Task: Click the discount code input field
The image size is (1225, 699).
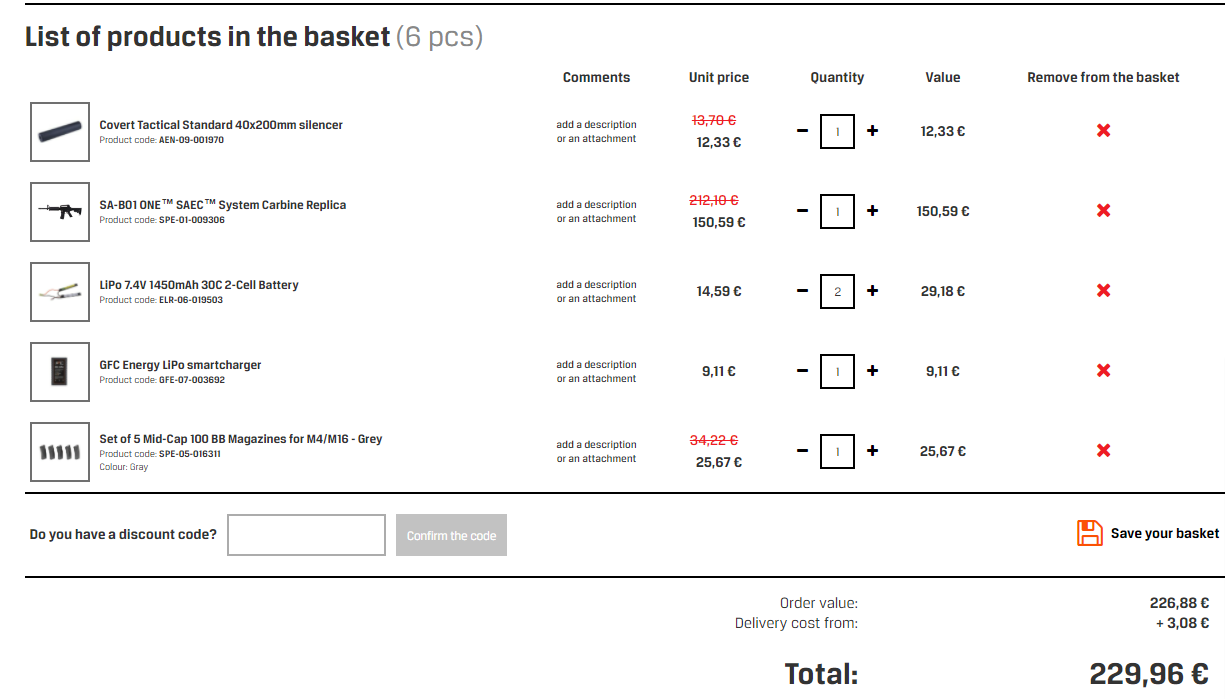Action: click(x=306, y=535)
